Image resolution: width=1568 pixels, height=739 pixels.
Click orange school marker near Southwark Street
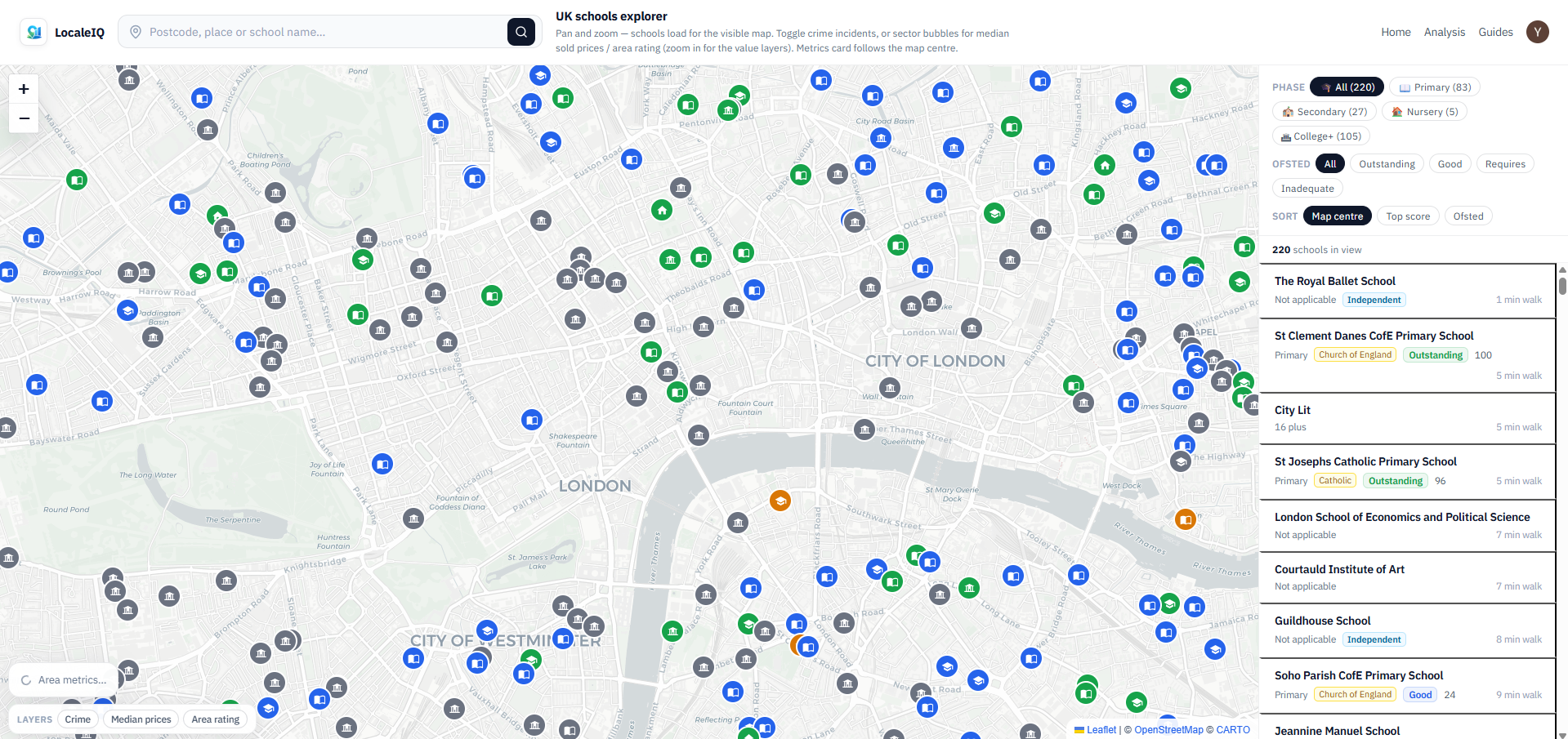click(x=780, y=501)
